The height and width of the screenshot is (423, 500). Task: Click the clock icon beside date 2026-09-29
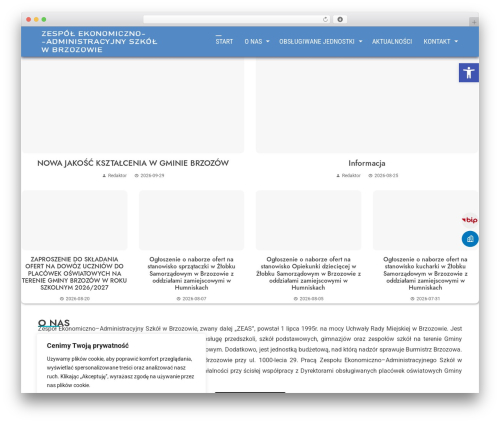[x=136, y=176]
